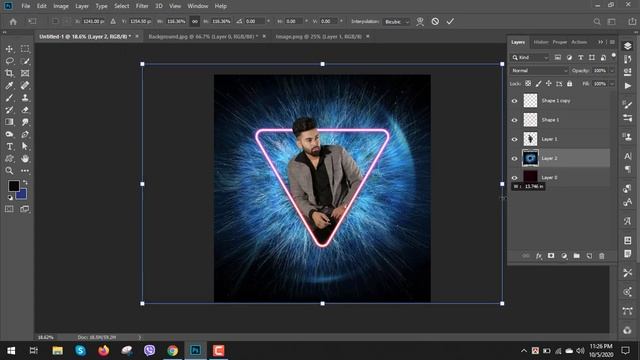Screen dimensions: 640x360
Task: Select the Zoom tool
Action: [x=9, y=171]
